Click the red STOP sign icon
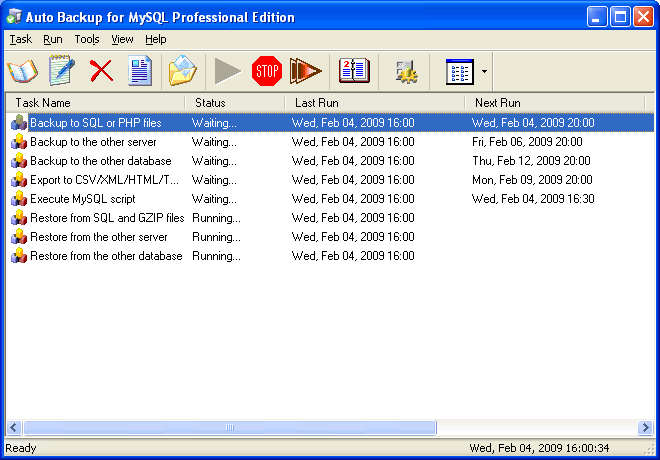Screen dimensions: 660x460 tap(267, 71)
